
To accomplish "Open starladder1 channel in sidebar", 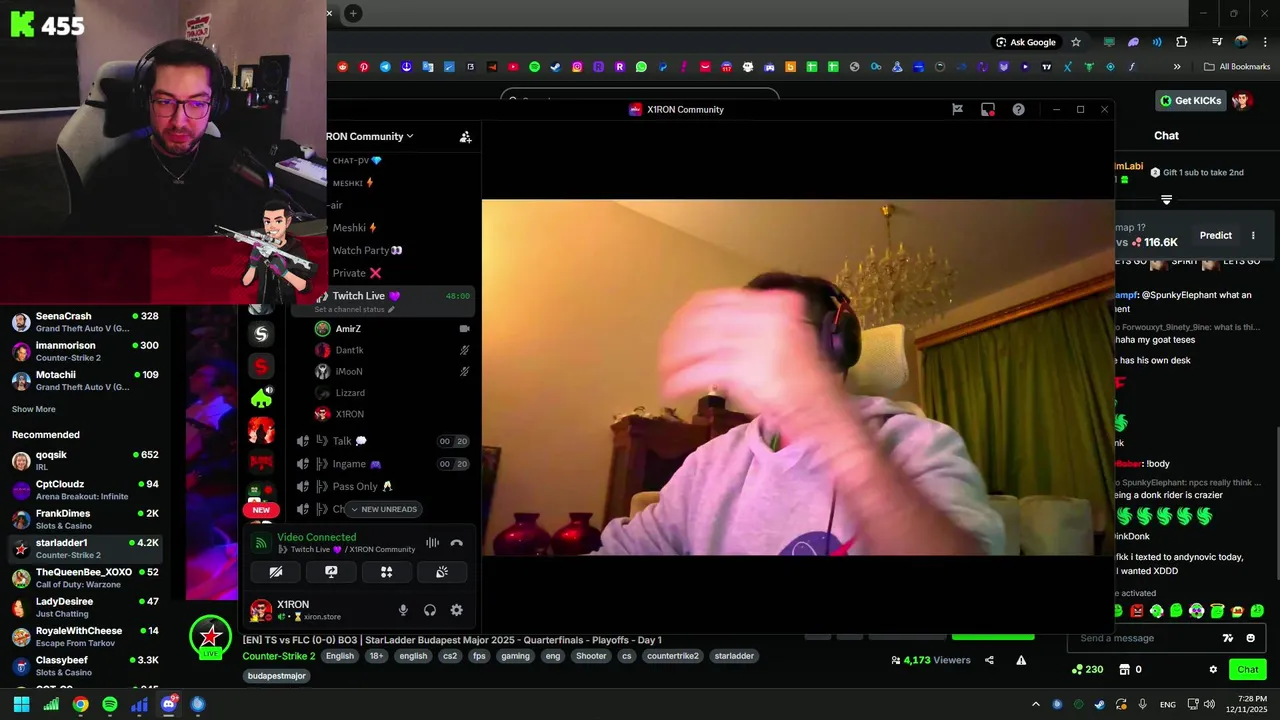I will (x=86, y=548).
